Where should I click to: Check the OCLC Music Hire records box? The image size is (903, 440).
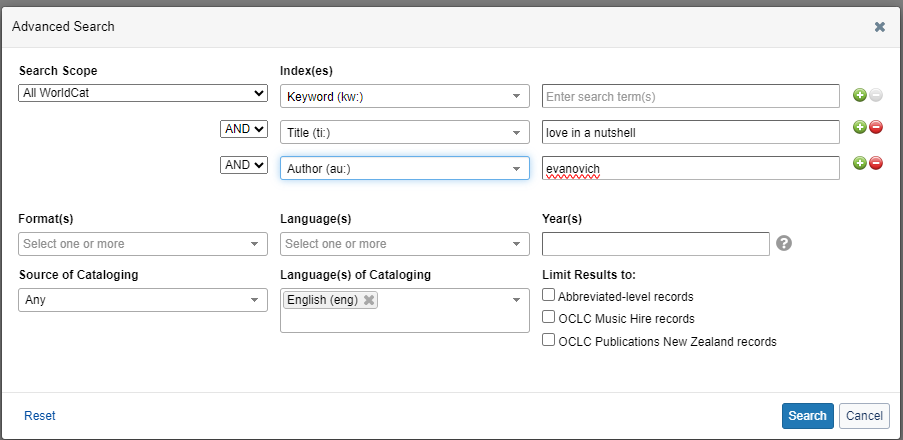click(549, 318)
